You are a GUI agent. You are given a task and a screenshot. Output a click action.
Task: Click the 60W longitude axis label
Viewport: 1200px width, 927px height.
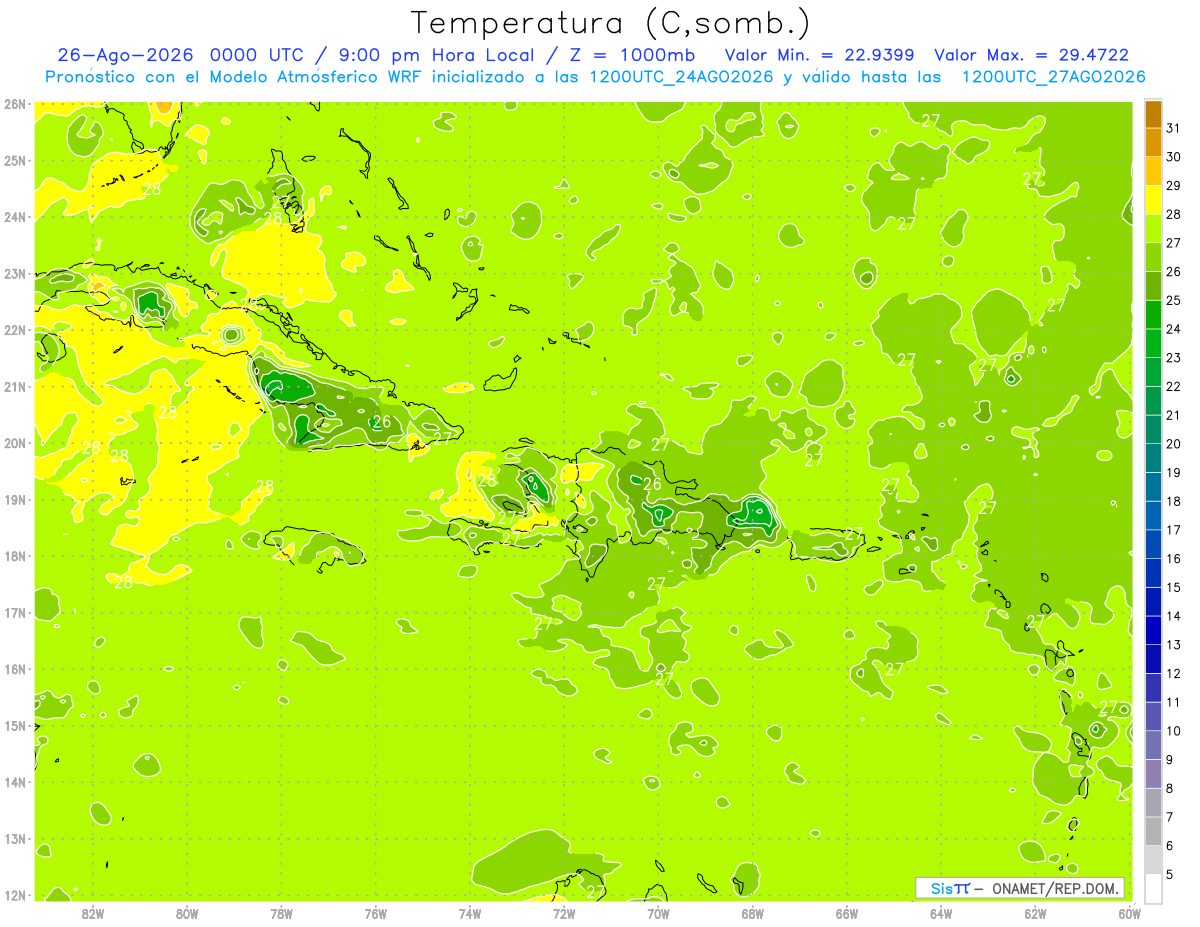point(1129,913)
